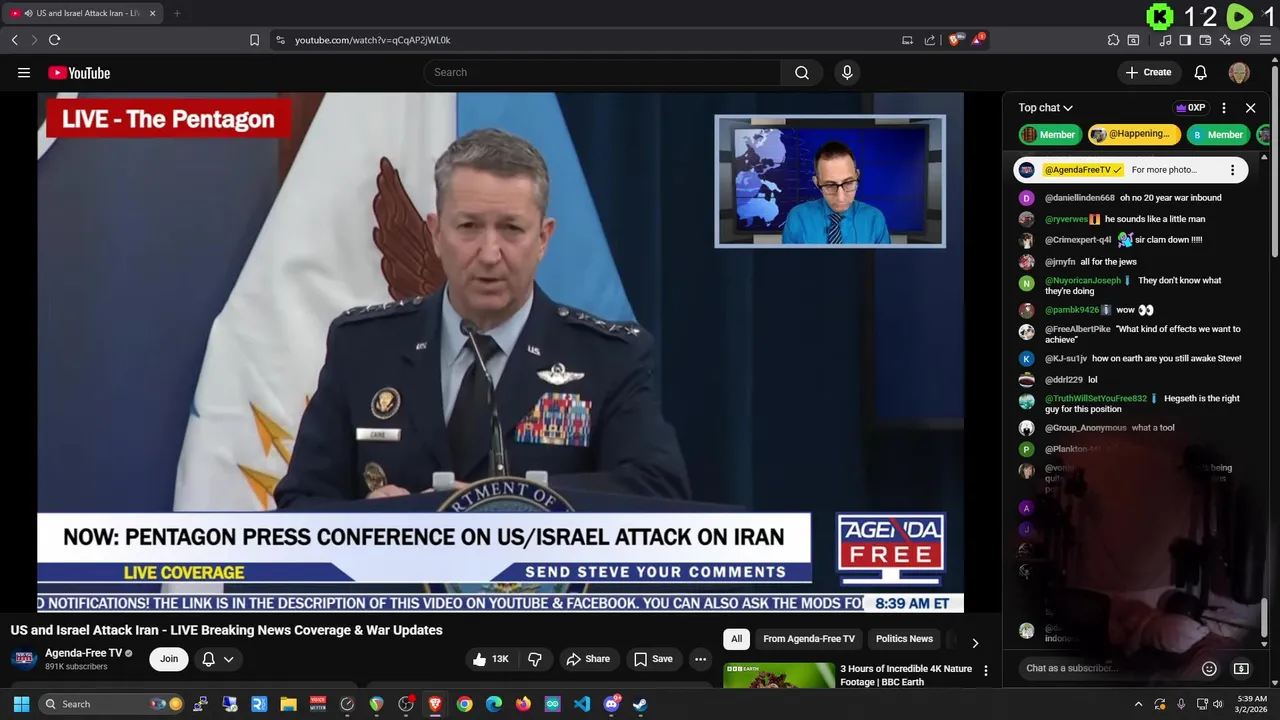Switch to the US and Israel Attack Iran browser tab
This screenshot has width=1280, height=720.
(80, 13)
